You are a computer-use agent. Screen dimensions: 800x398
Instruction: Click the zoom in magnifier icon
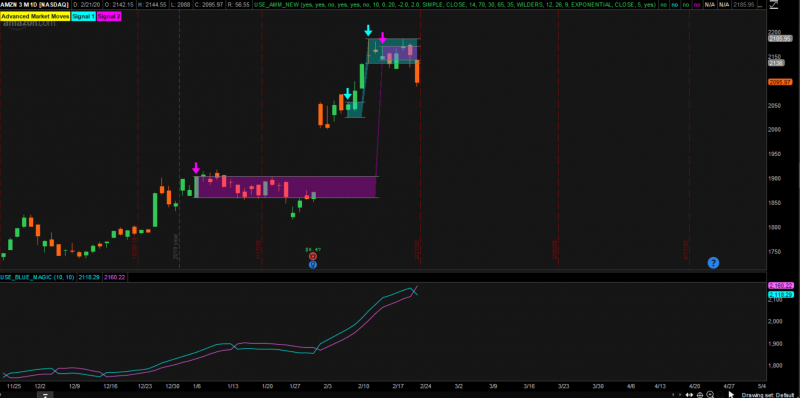tap(710, 394)
